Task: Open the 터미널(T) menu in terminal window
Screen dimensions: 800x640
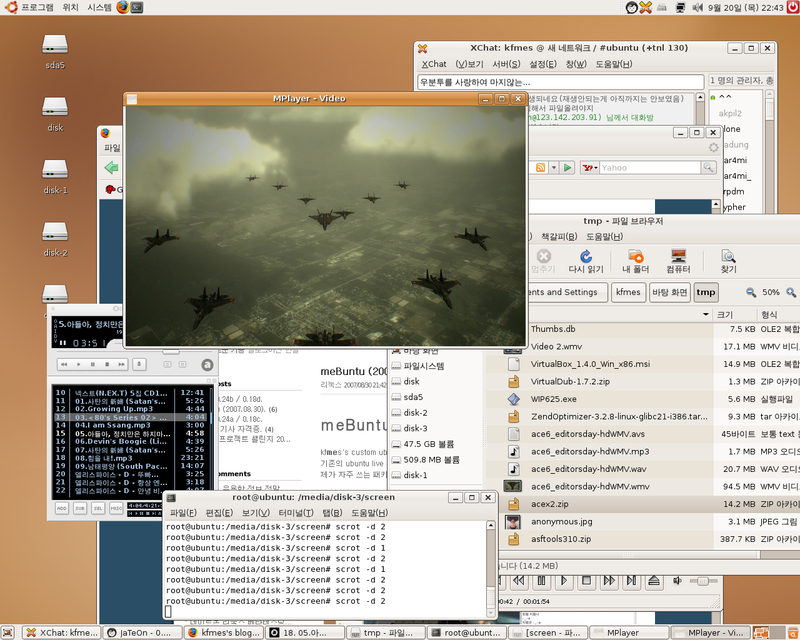Action: (x=296, y=512)
